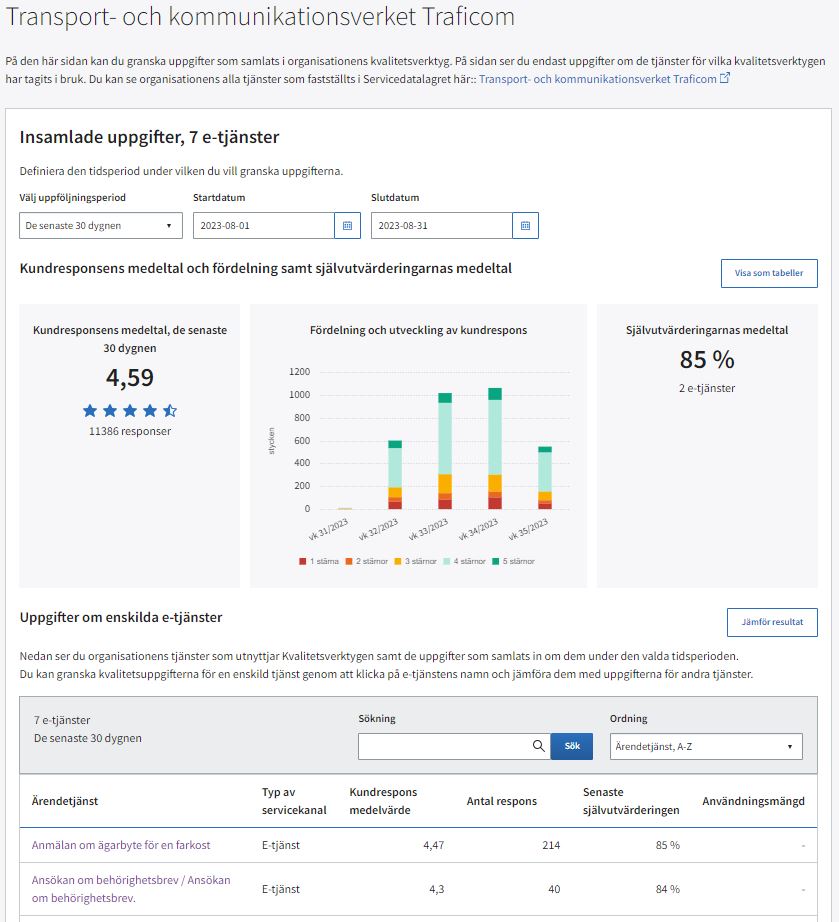Open the Ansökan om behörighetsbrev service link
Viewport: 839px width, 922px height.
click(x=131, y=888)
